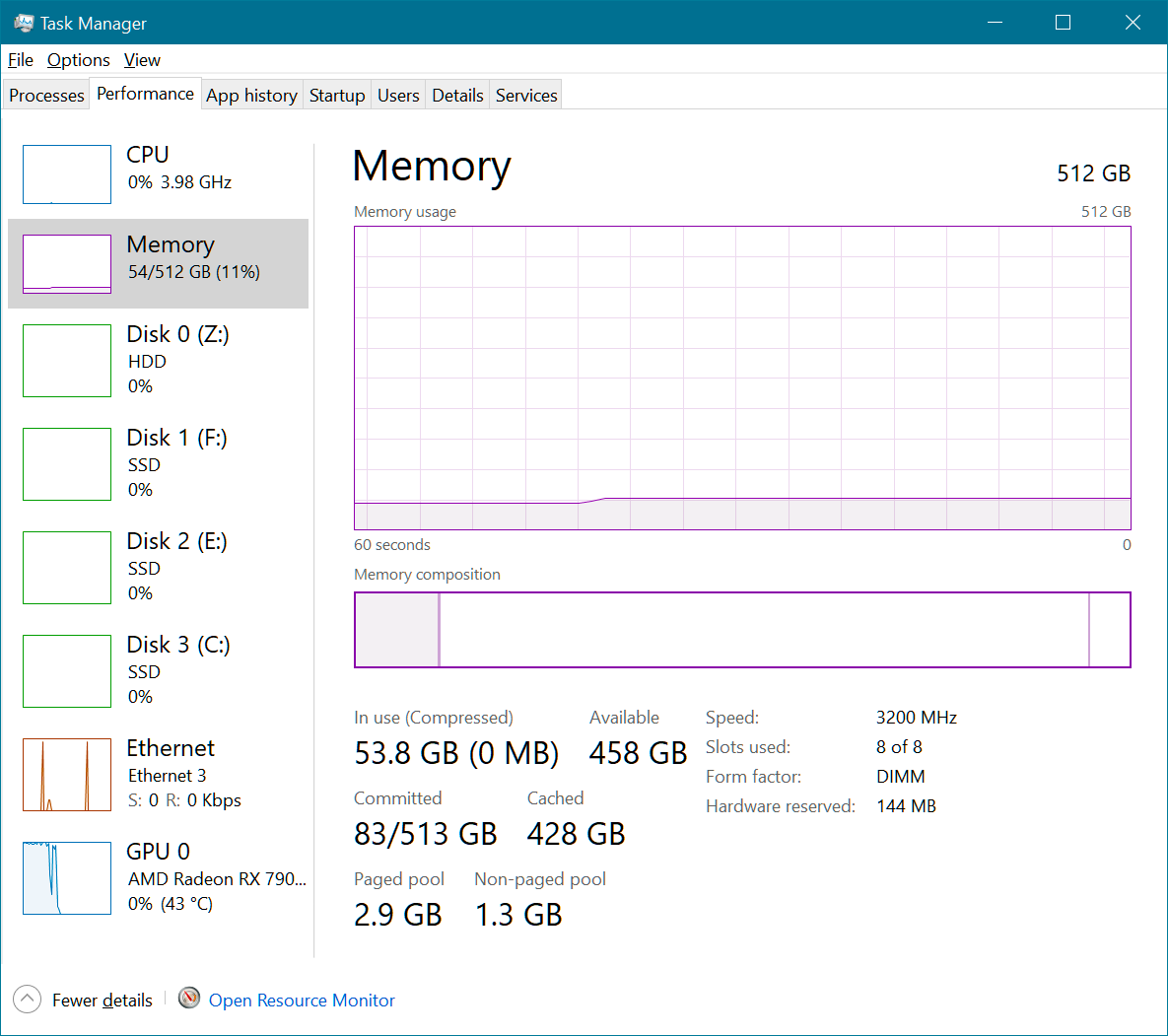Open the App history tab

[251, 94]
